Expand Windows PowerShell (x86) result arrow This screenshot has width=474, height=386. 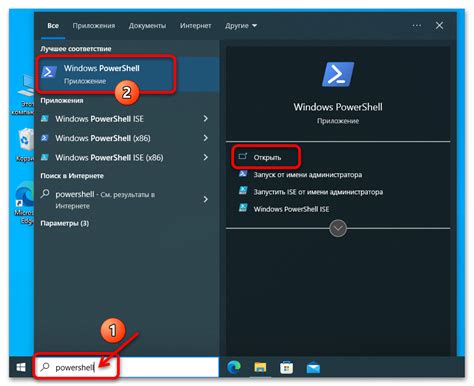[206, 138]
